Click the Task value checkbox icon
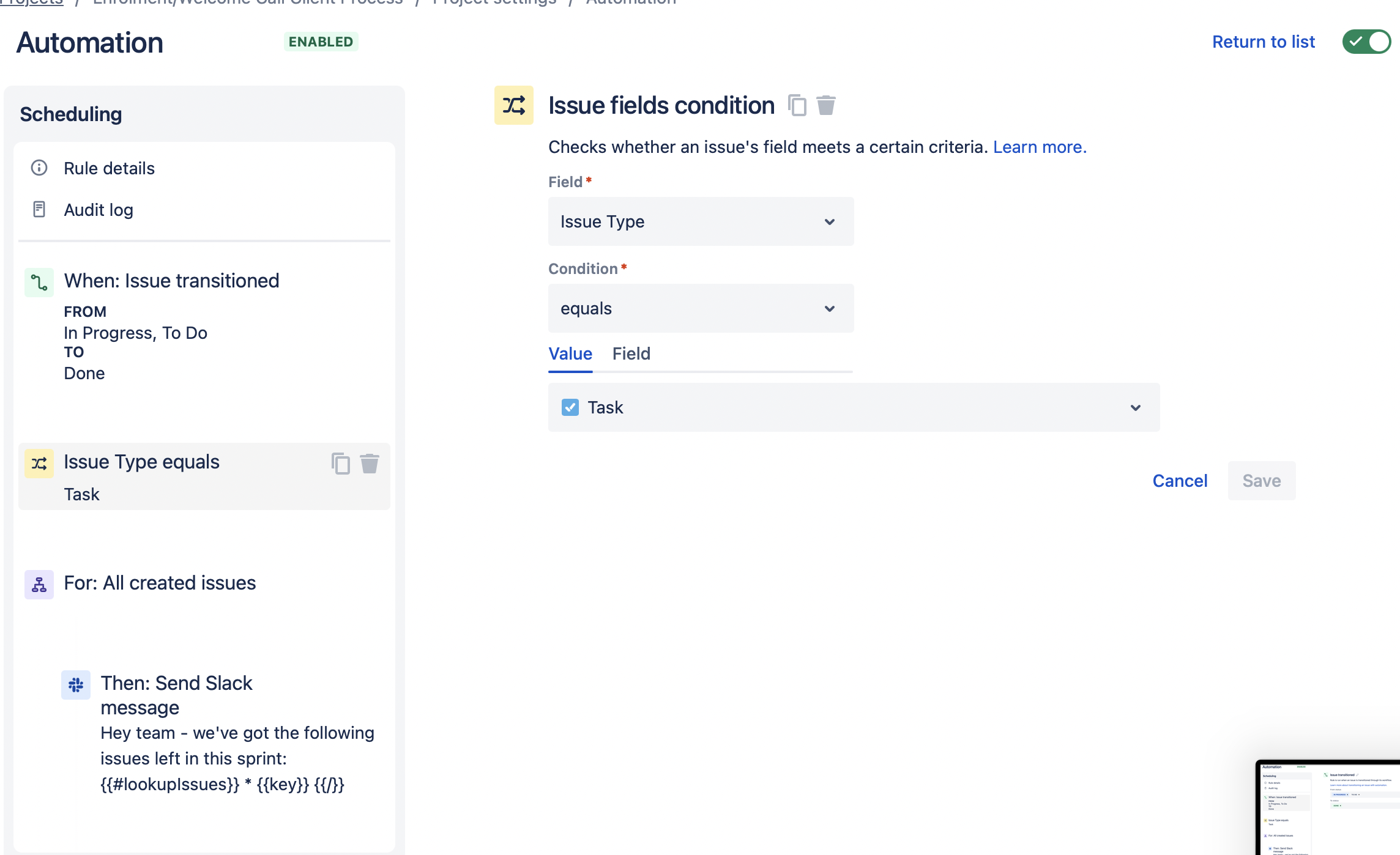Screen dimensions: 1400x855 570,407
